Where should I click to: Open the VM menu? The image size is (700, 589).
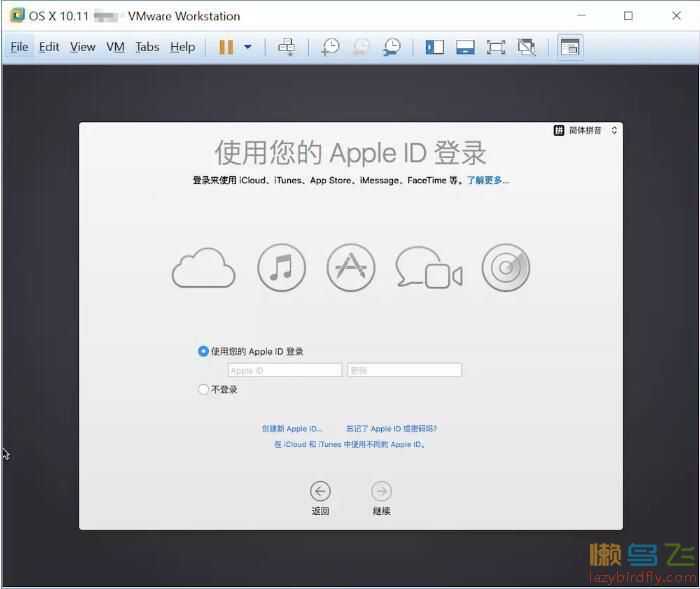click(x=115, y=47)
